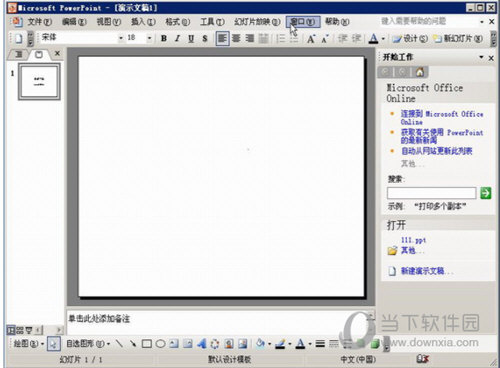This screenshot has width=500, height=368.
Task: Insert a diagram or organization chart
Action: pos(215,343)
